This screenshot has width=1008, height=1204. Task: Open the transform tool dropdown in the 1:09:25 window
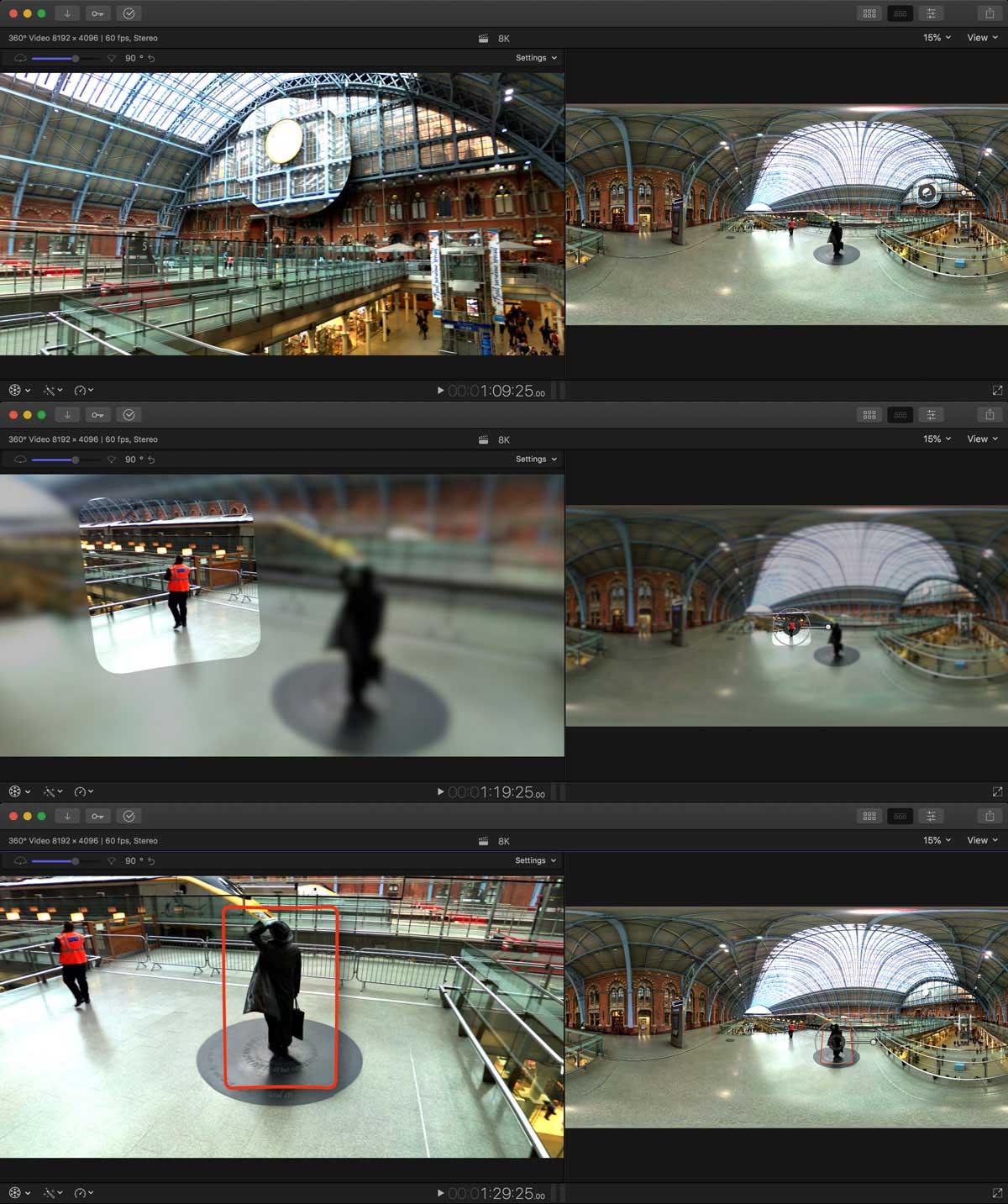click(x=19, y=391)
